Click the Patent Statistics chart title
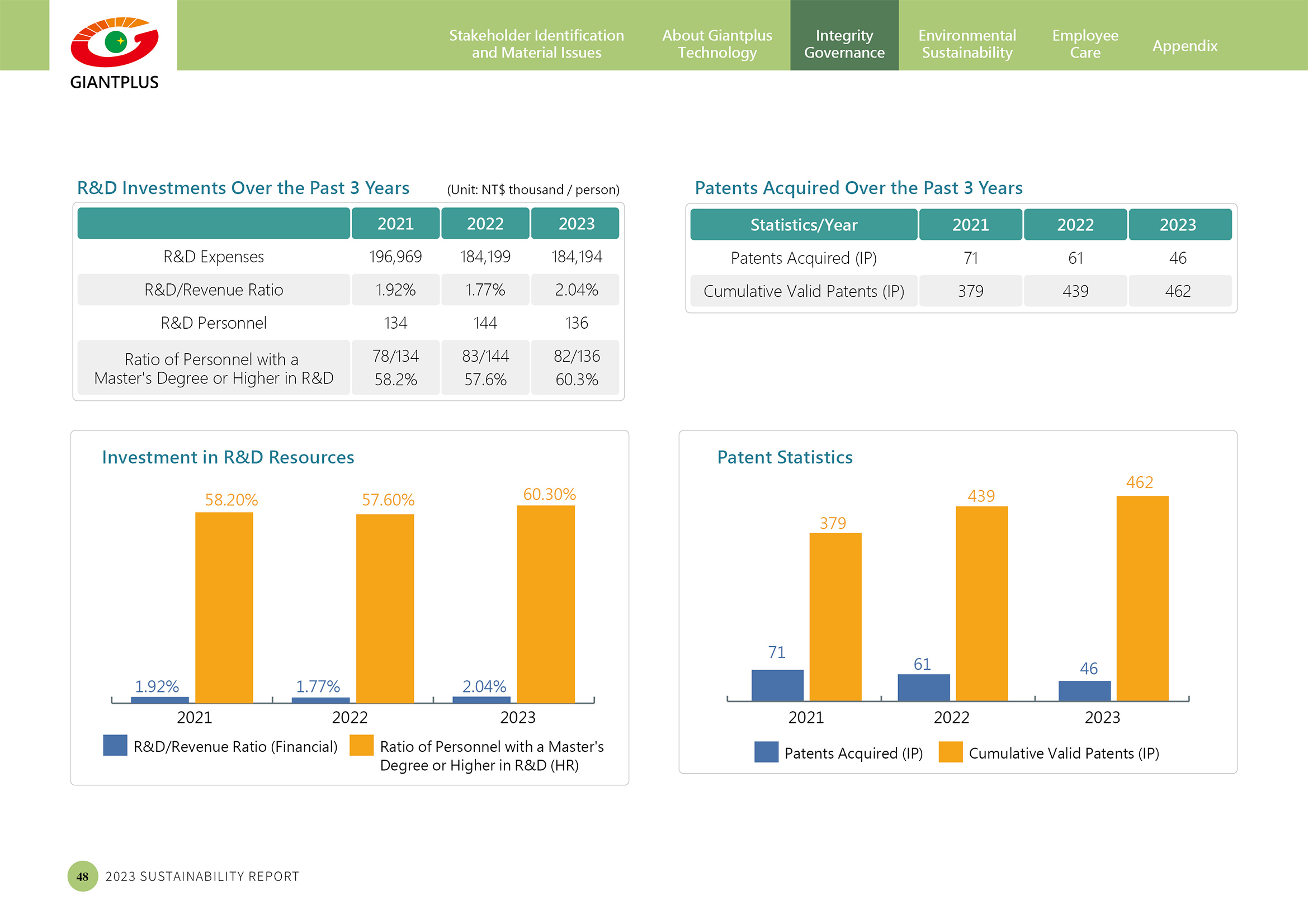The image size is (1308, 924). [785, 457]
